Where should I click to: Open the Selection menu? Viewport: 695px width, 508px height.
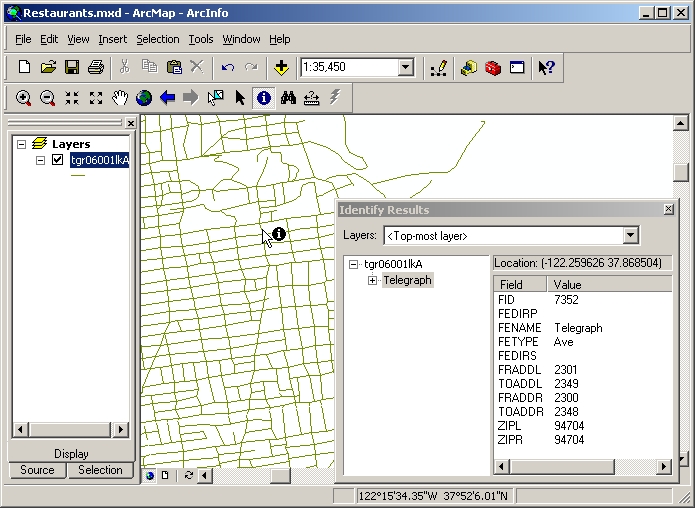[x=158, y=39]
